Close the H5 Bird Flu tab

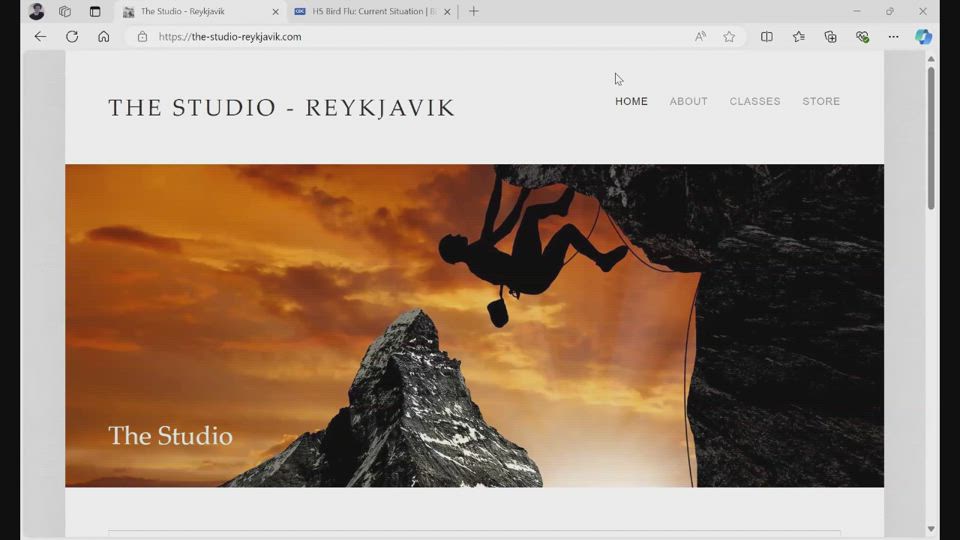(x=447, y=12)
